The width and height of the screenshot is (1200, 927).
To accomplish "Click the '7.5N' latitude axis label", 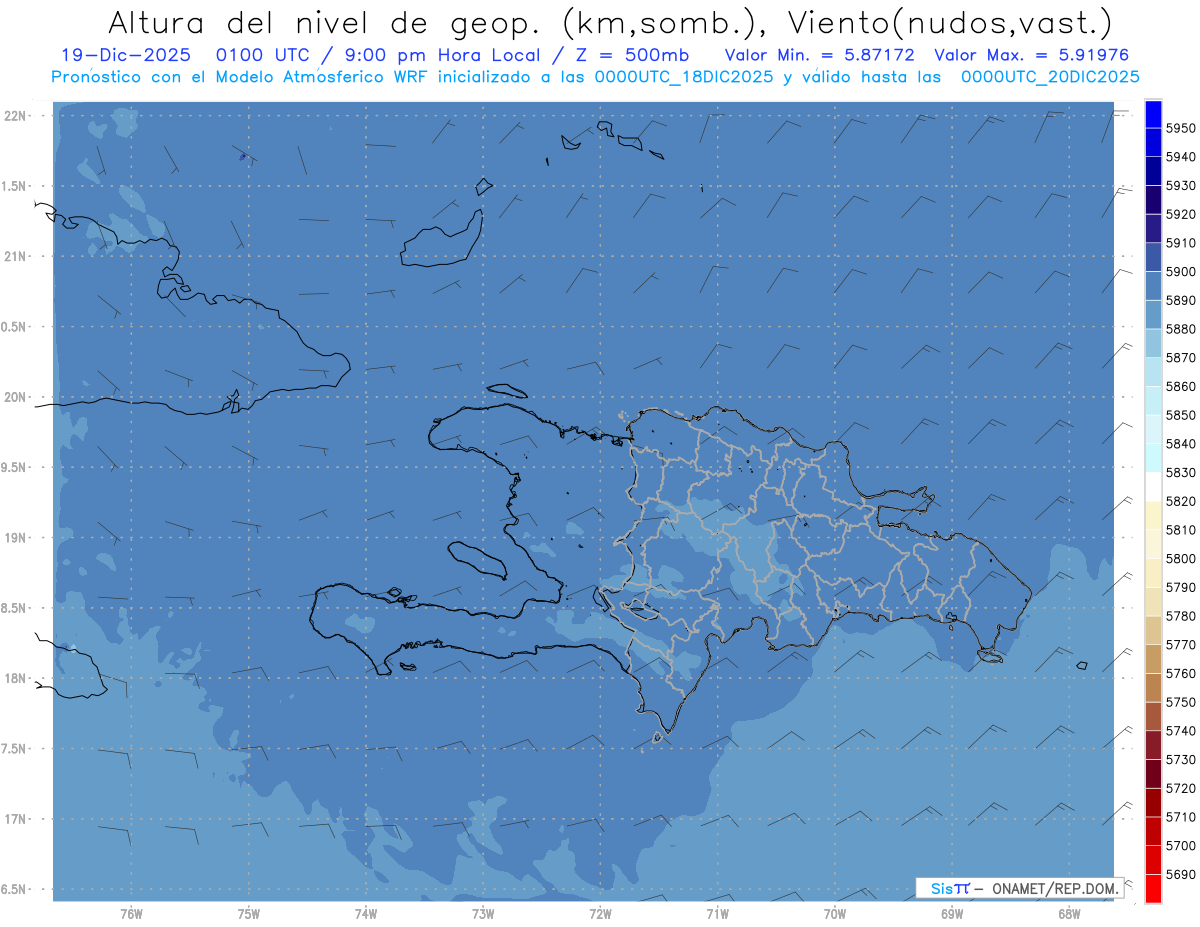I will (14, 749).
